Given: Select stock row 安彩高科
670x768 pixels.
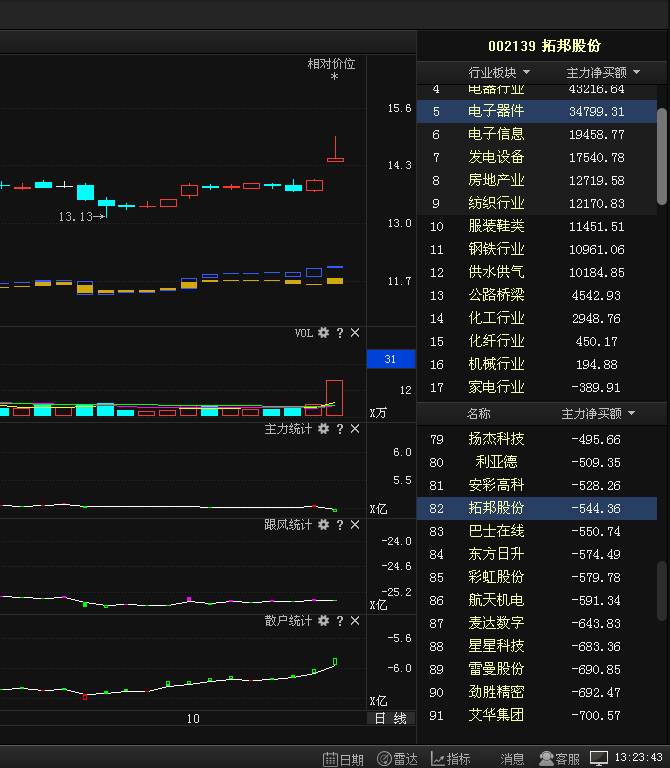Looking at the screenshot, I should point(537,485).
